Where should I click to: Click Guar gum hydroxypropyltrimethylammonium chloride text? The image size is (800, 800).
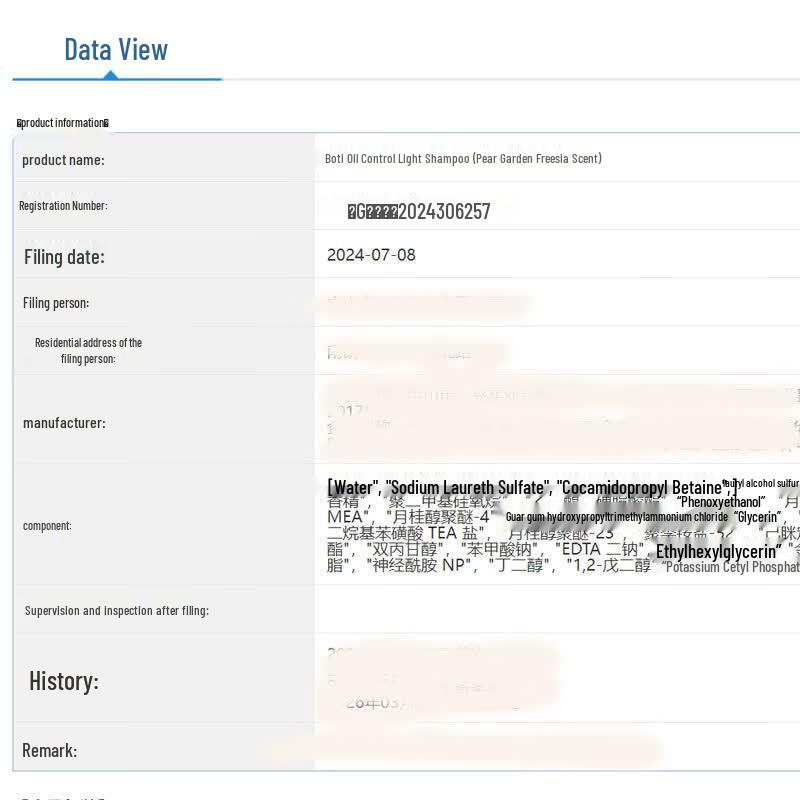coord(617,517)
